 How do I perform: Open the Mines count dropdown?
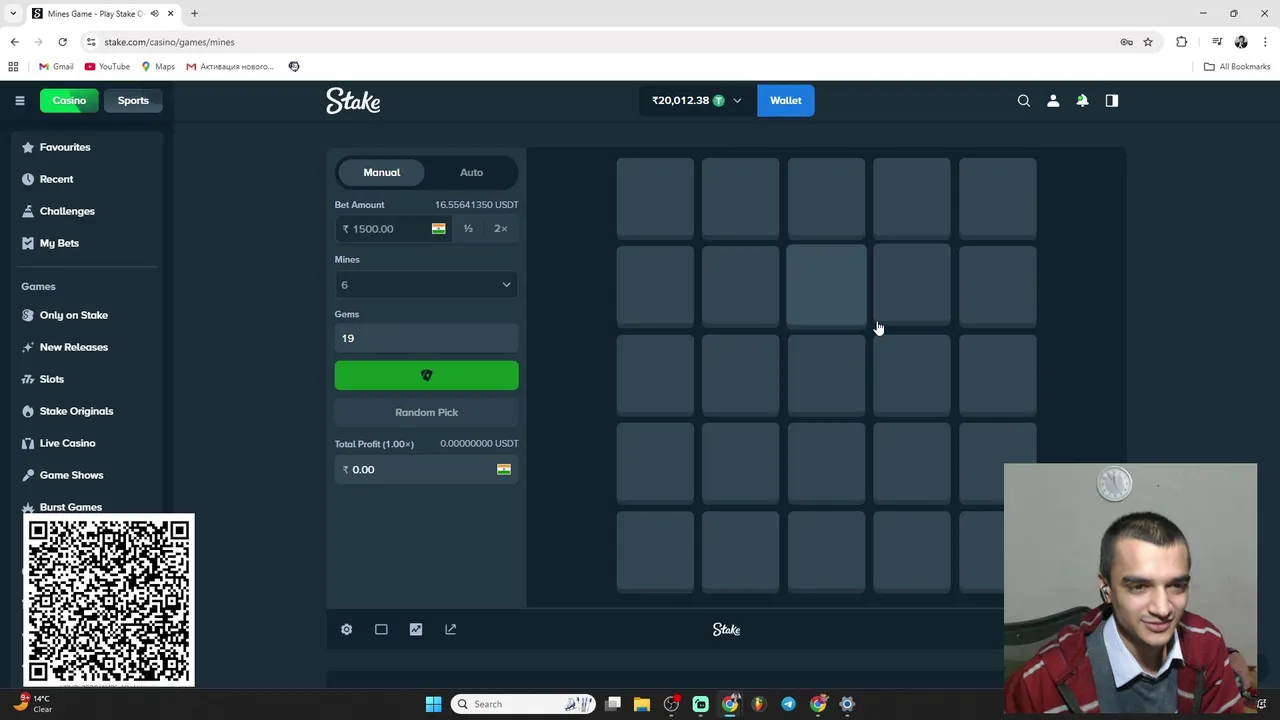(426, 285)
